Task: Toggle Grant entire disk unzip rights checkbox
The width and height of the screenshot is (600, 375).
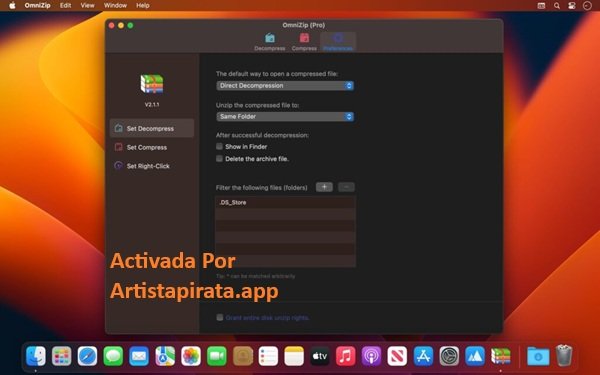Action: pyautogui.click(x=220, y=317)
